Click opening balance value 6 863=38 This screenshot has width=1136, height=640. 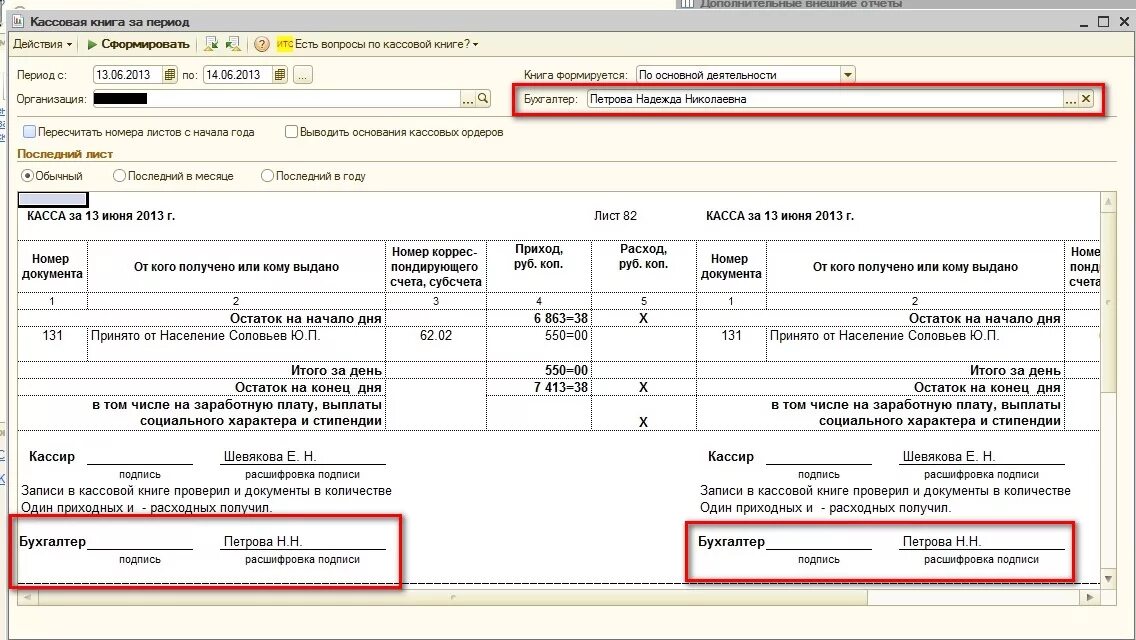[561, 318]
